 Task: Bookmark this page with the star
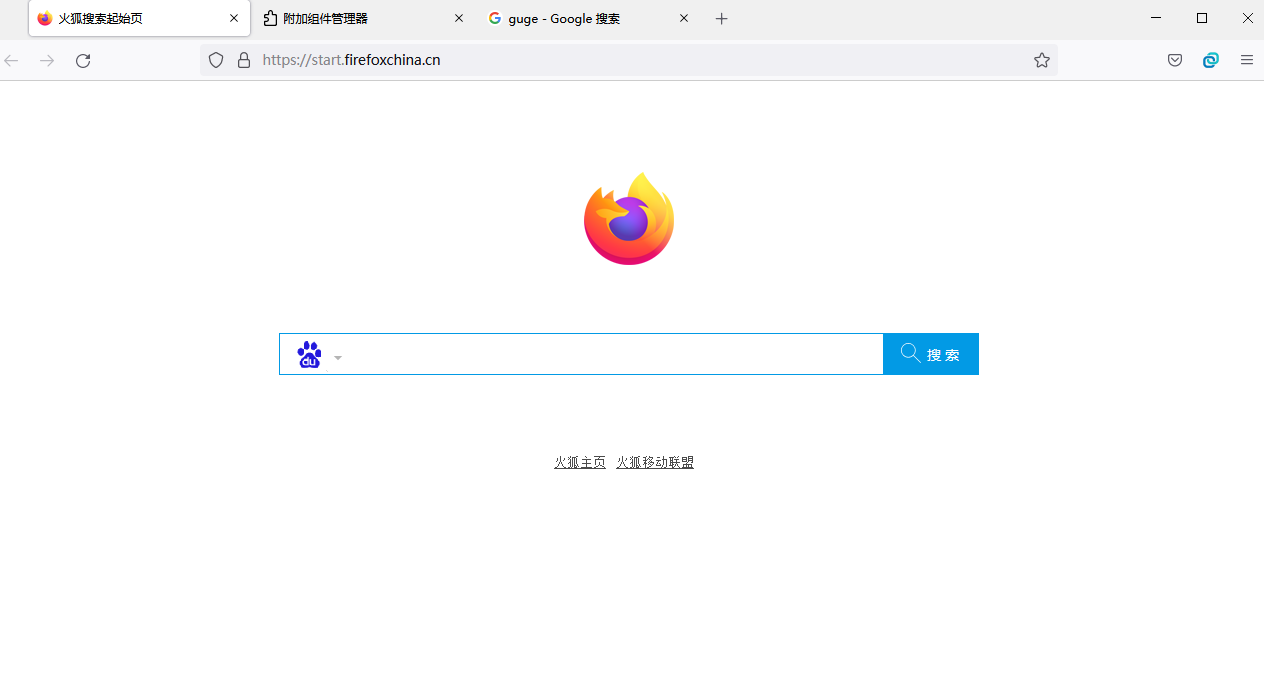1042,60
